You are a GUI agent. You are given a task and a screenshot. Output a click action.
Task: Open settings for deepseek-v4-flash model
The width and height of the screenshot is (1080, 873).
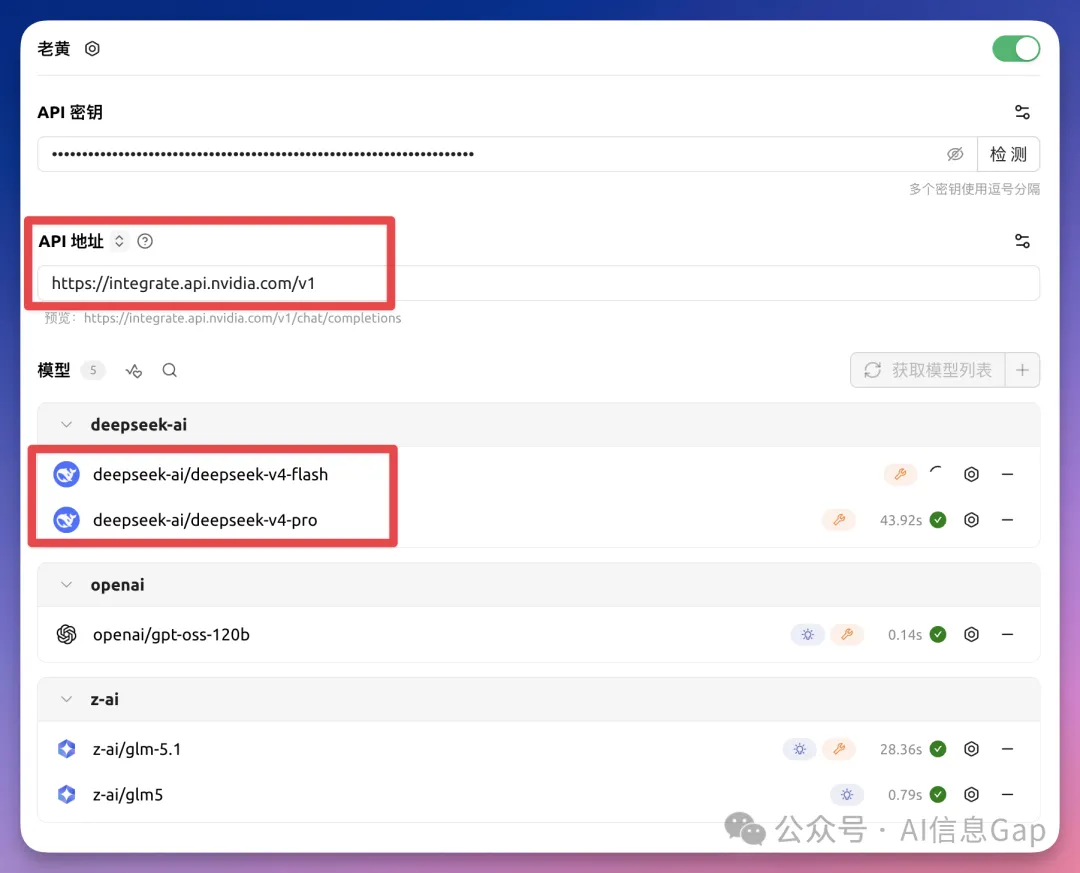(970, 474)
